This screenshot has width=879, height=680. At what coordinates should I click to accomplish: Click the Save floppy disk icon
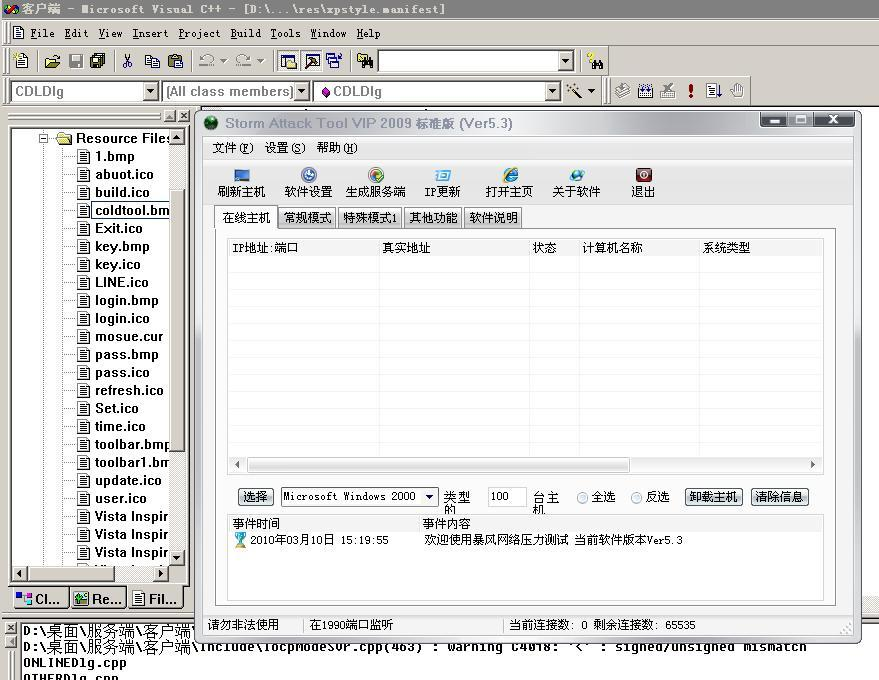(x=76, y=61)
